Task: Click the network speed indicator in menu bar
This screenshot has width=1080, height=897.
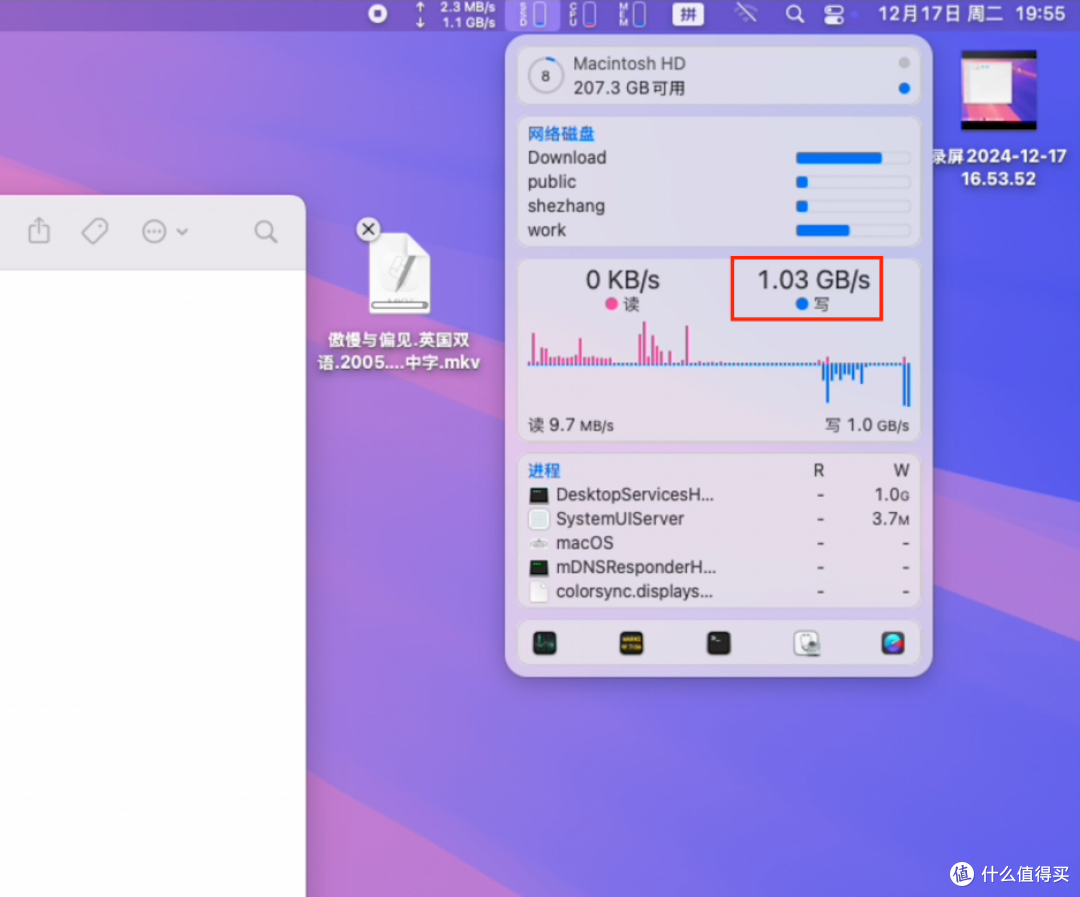Action: [x=456, y=14]
